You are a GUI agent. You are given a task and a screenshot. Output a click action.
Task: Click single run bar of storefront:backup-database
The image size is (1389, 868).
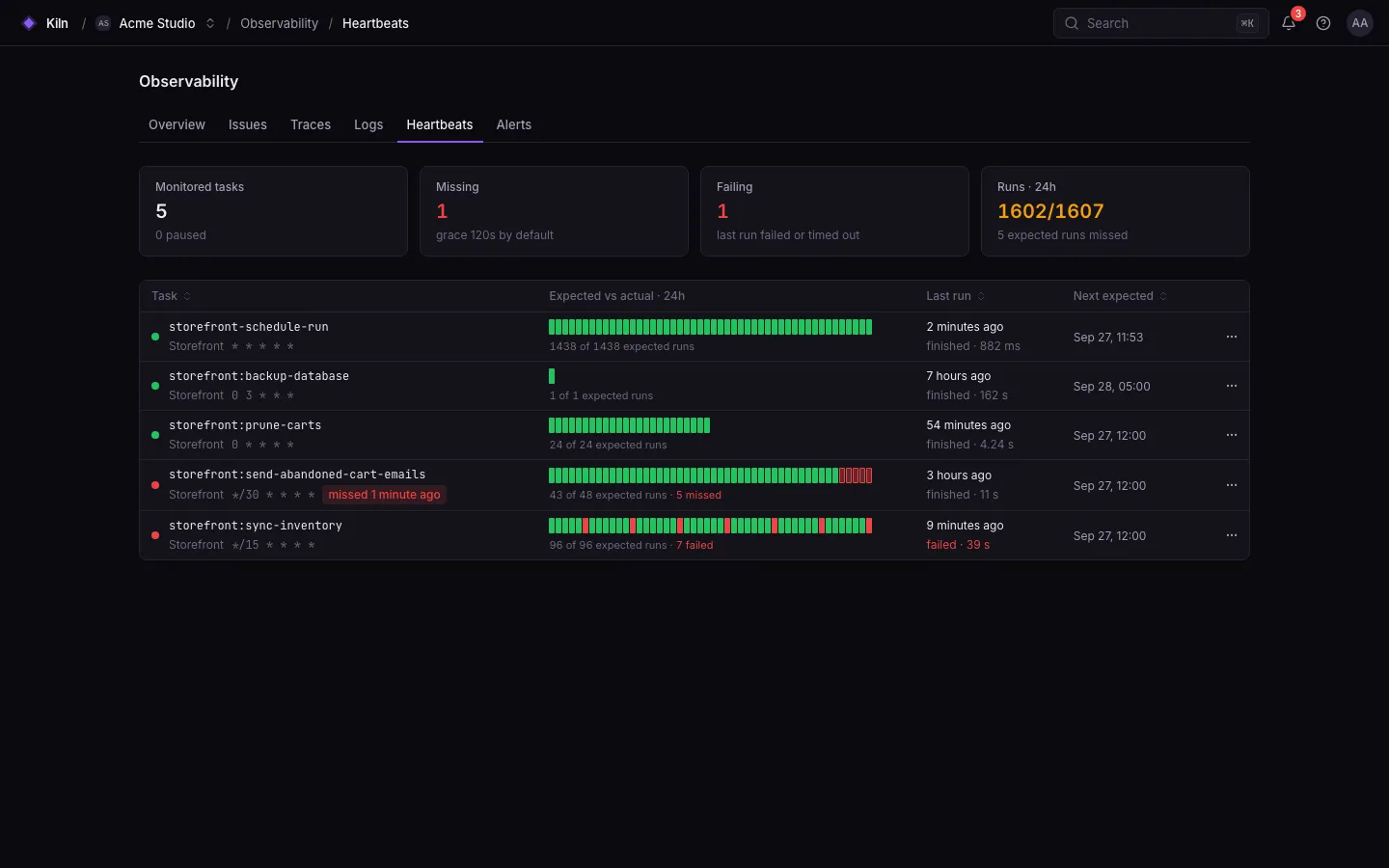pos(552,376)
